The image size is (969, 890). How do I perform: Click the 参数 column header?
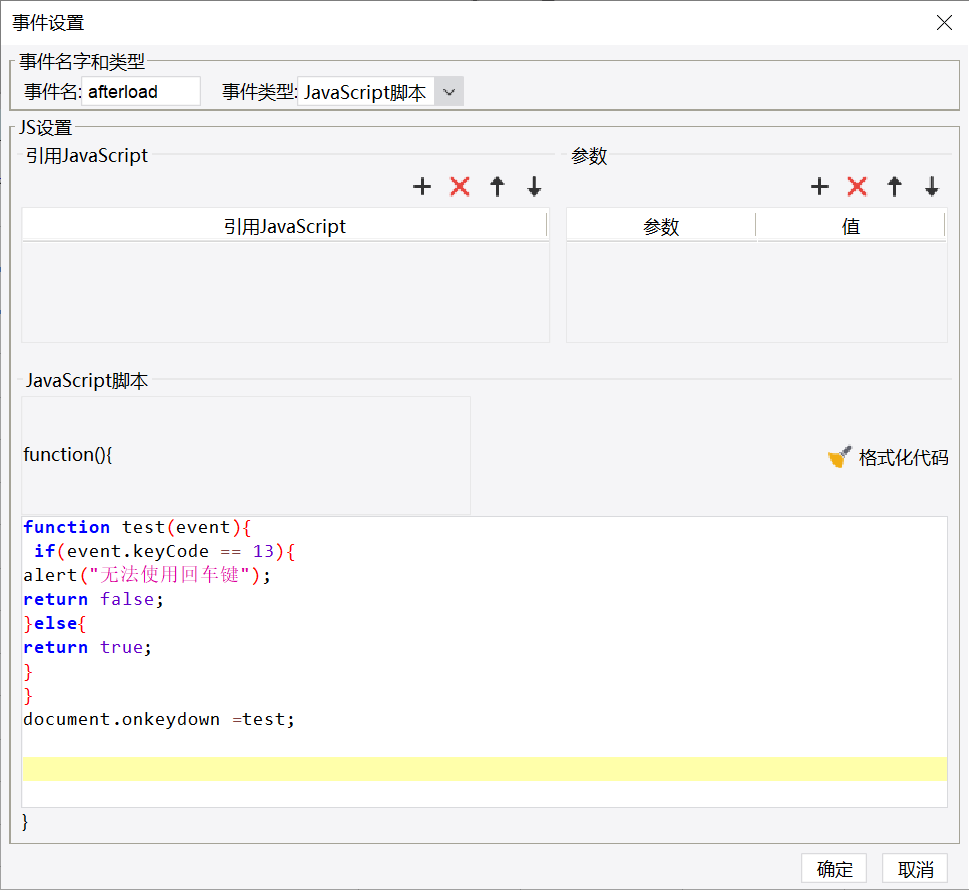[x=661, y=226]
